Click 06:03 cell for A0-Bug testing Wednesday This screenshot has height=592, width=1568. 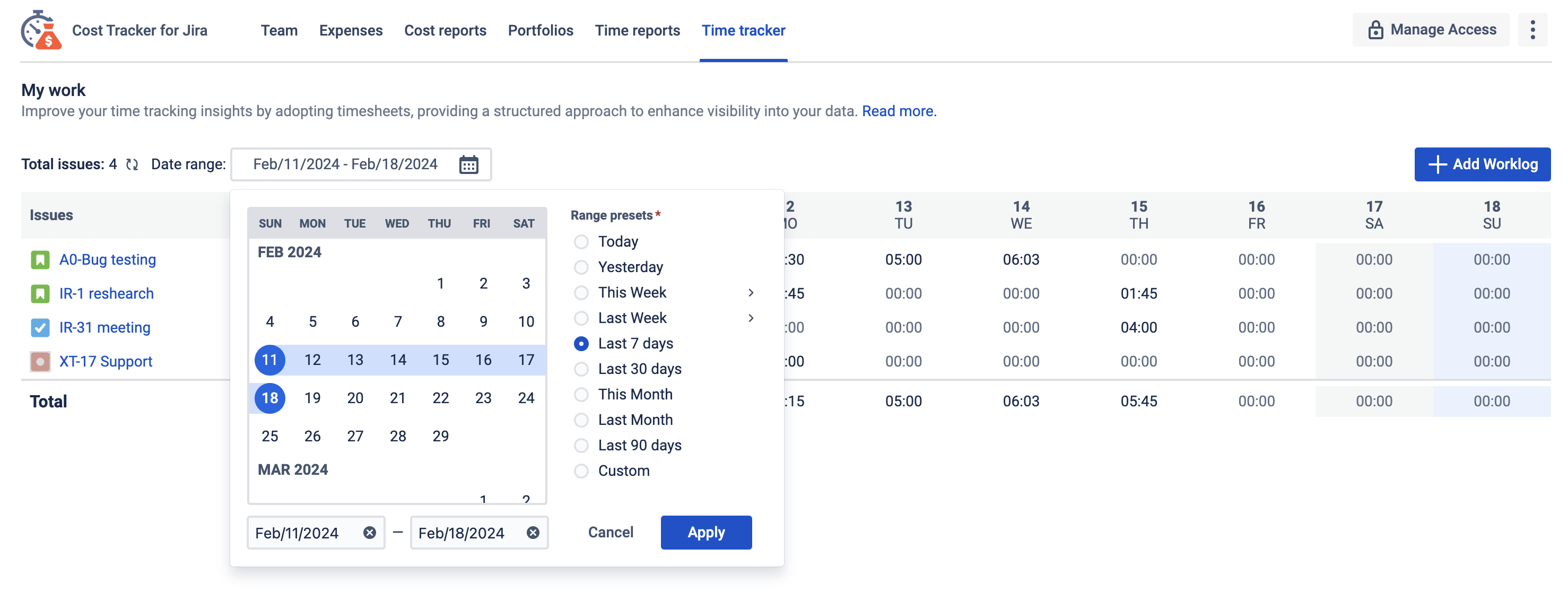click(x=1021, y=260)
